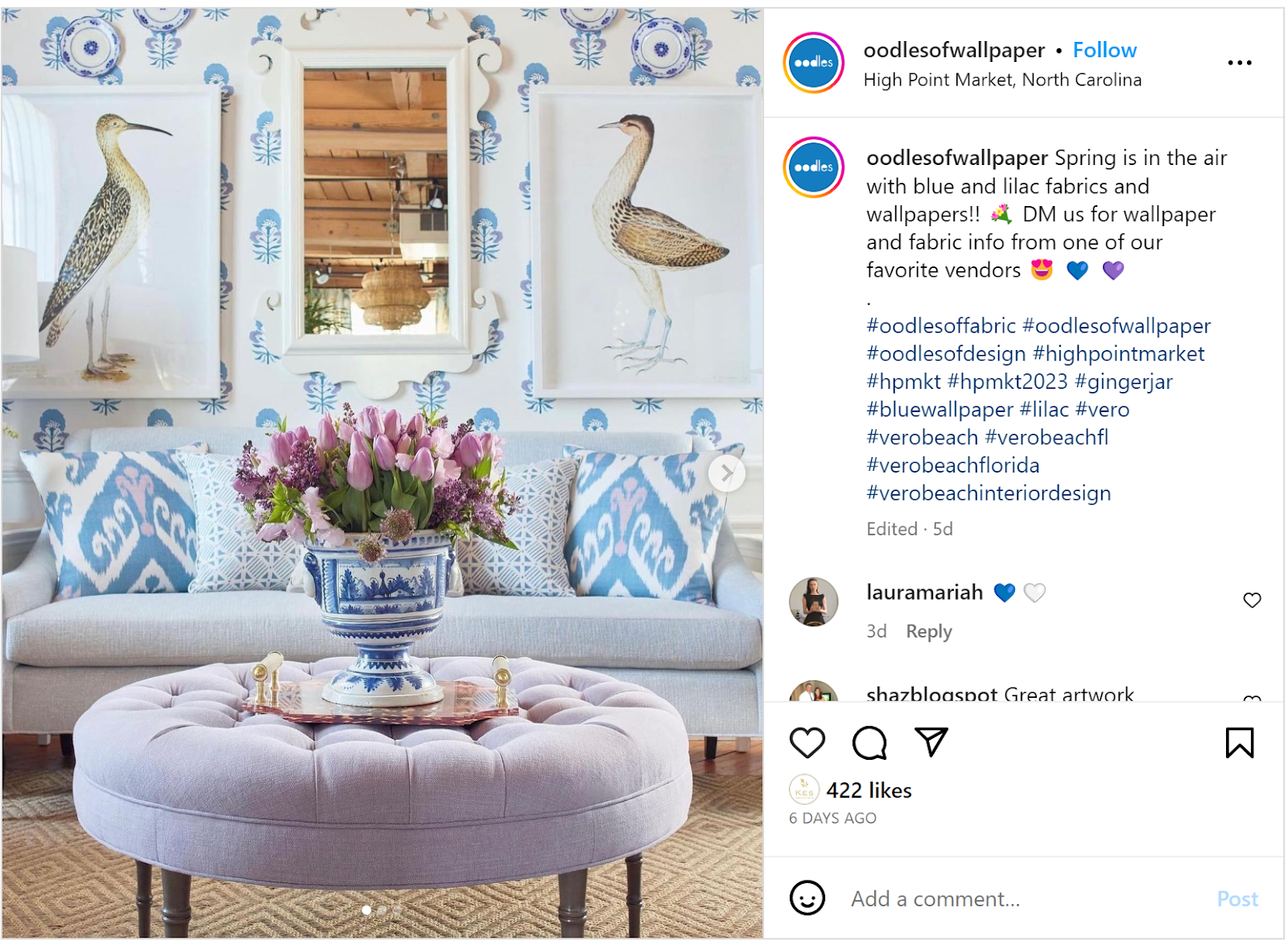Open oodles profile avatar in header
This screenshot has width=1288, height=945.
tap(813, 63)
